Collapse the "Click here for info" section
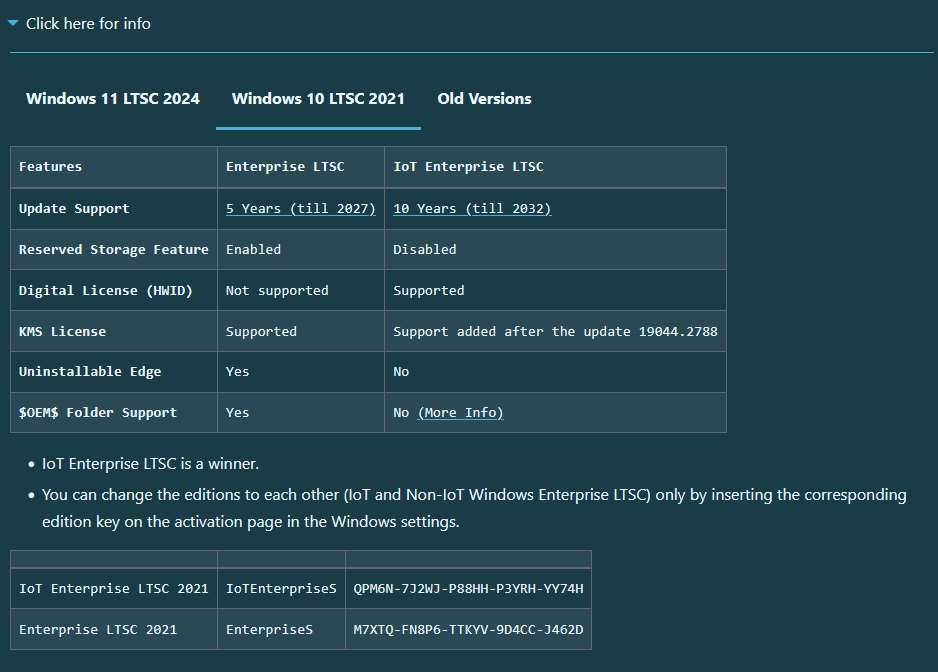This screenshot has height=672, width=938. (80, 24)
